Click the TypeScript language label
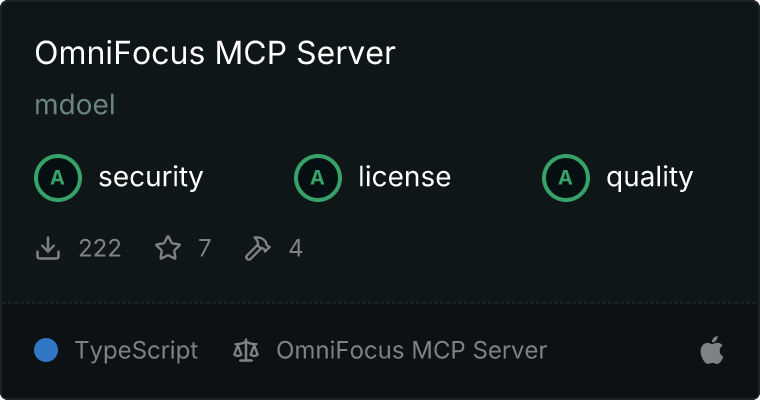Image resolution: width=760 pixels, height=400 pixels. 136,351
